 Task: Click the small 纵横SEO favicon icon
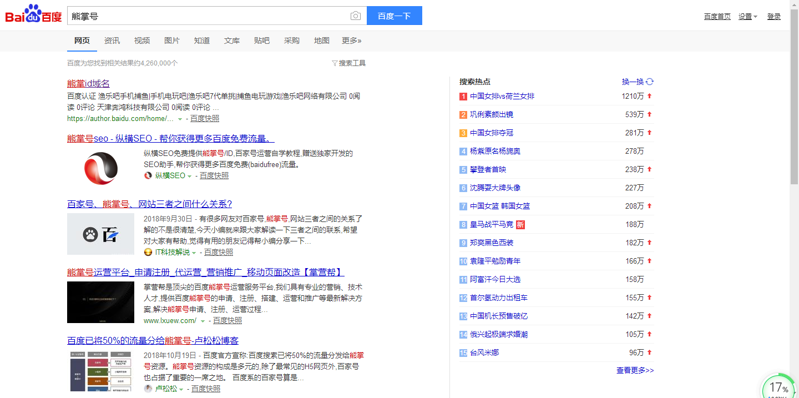pos(148,175)
